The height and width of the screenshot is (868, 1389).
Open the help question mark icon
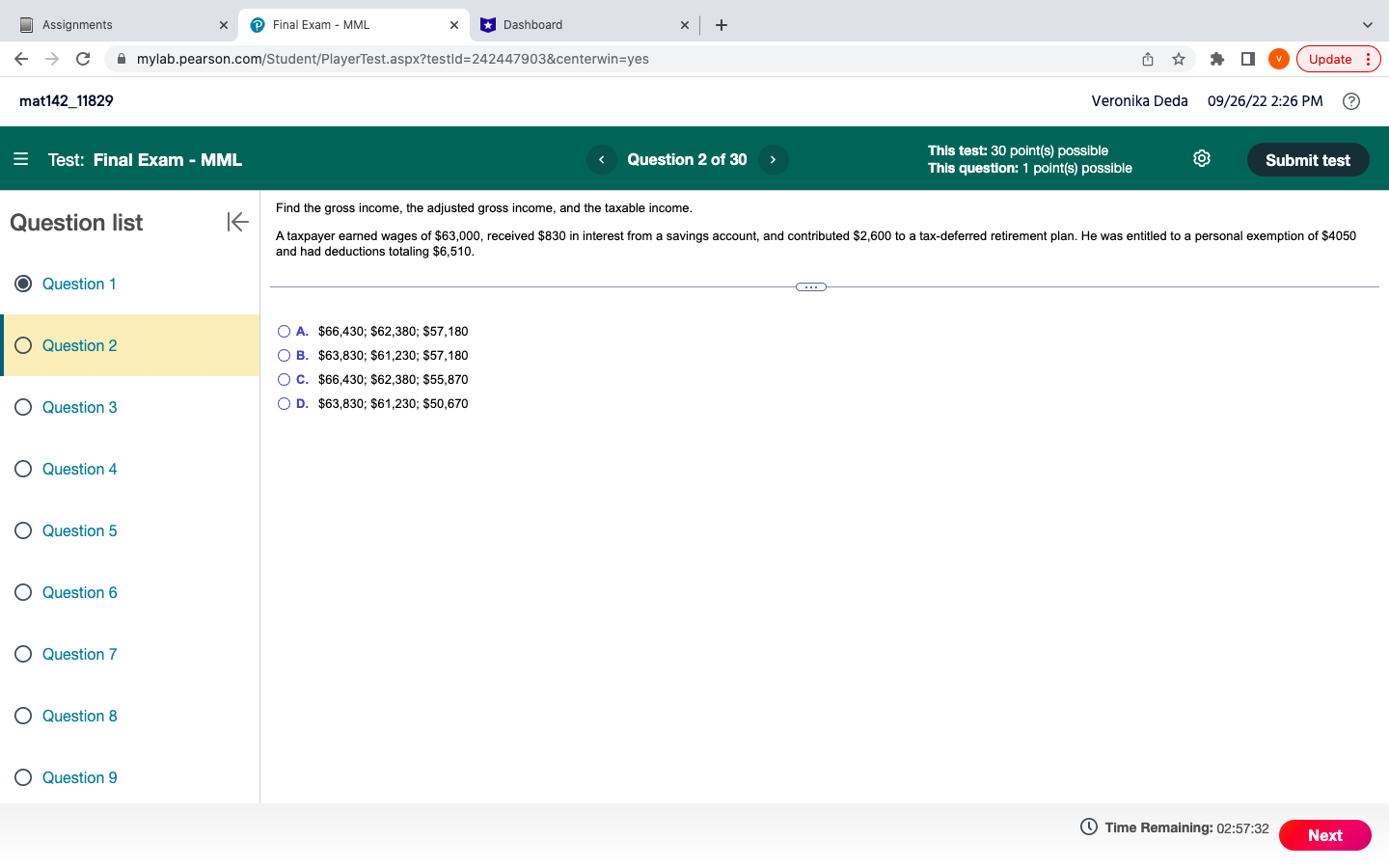tap(1350, 100)
